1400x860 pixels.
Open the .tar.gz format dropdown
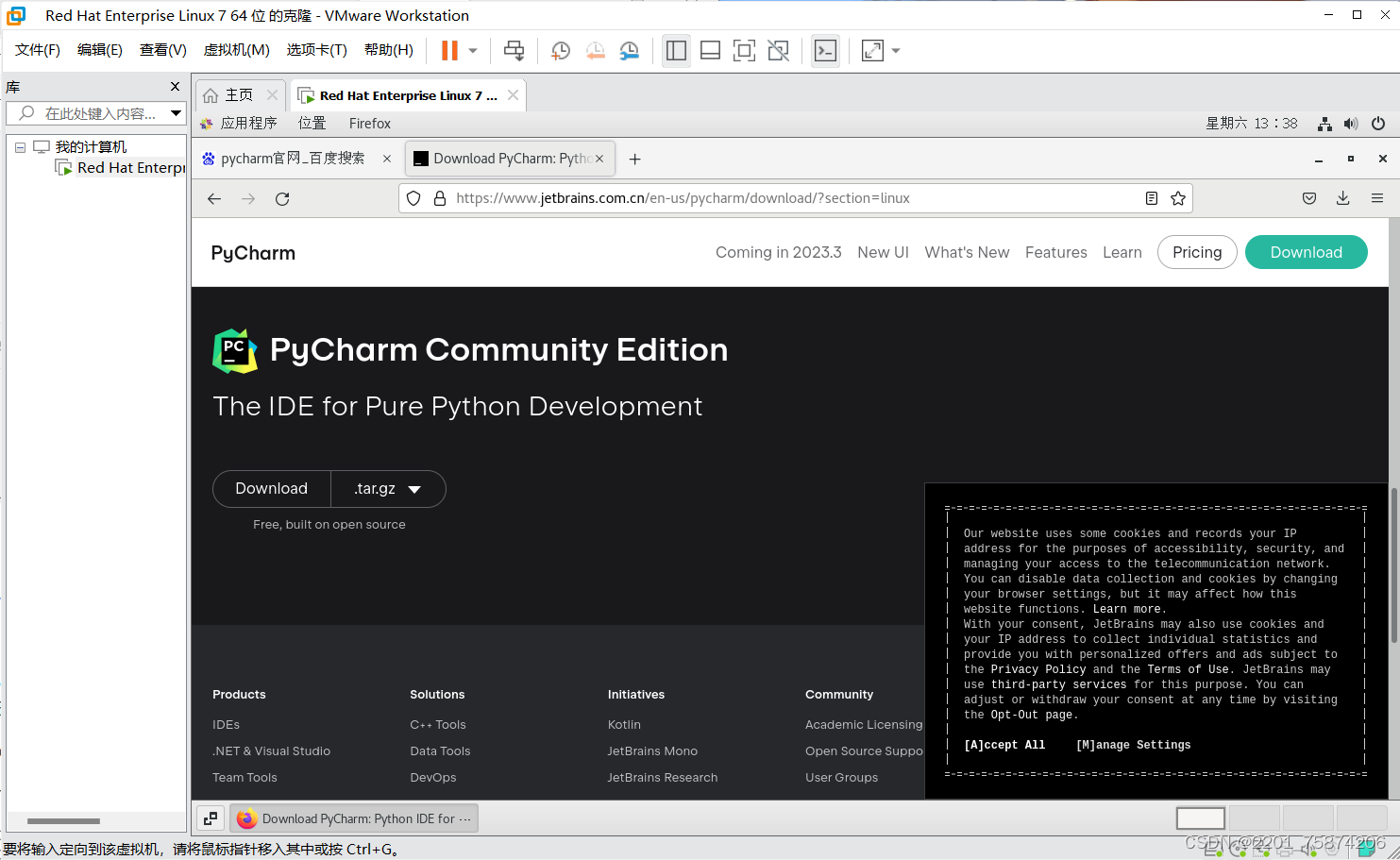(x=387, y=488)
